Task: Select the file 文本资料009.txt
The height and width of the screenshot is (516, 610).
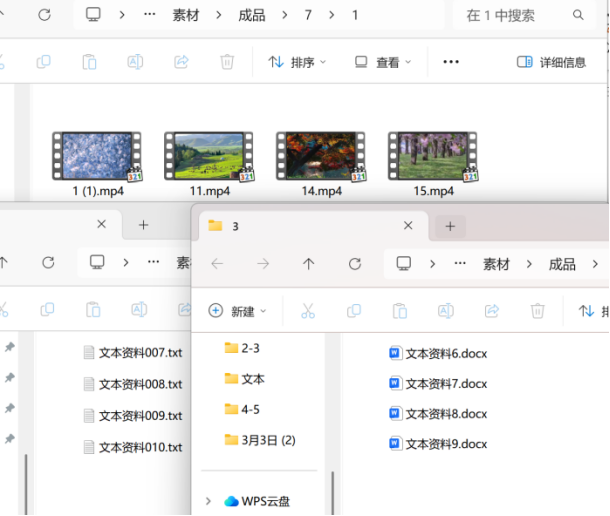Action: click(x=133, y=416)
